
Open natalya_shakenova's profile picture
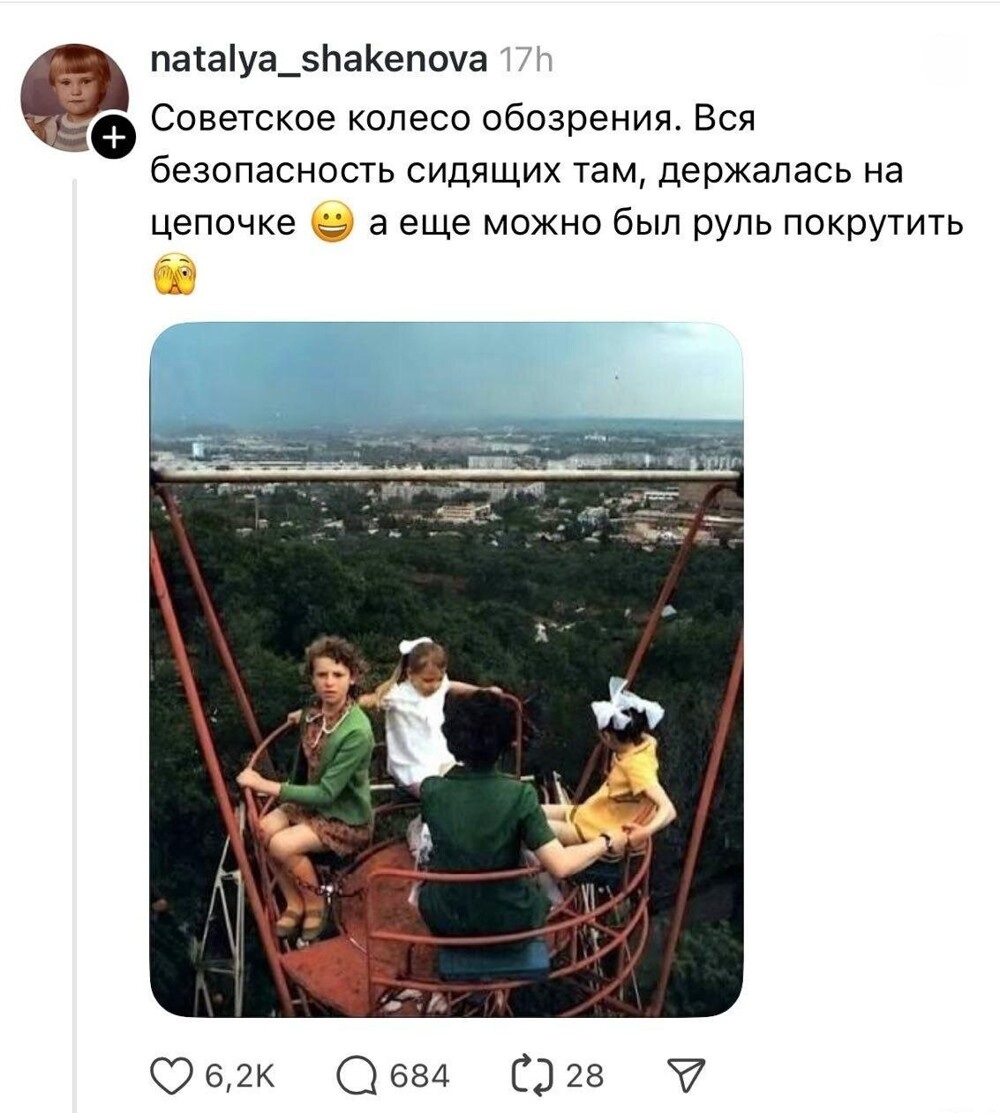[x=75, y=98]
